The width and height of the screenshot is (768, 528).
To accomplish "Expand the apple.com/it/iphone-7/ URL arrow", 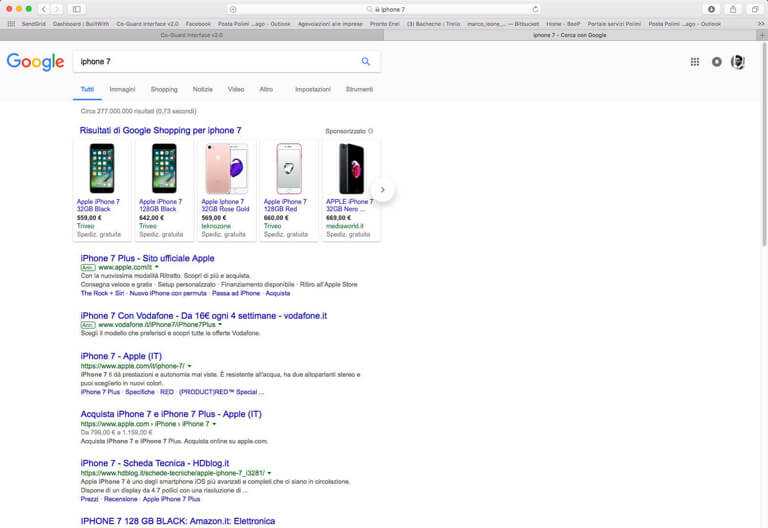I will (x=190, y=366).
